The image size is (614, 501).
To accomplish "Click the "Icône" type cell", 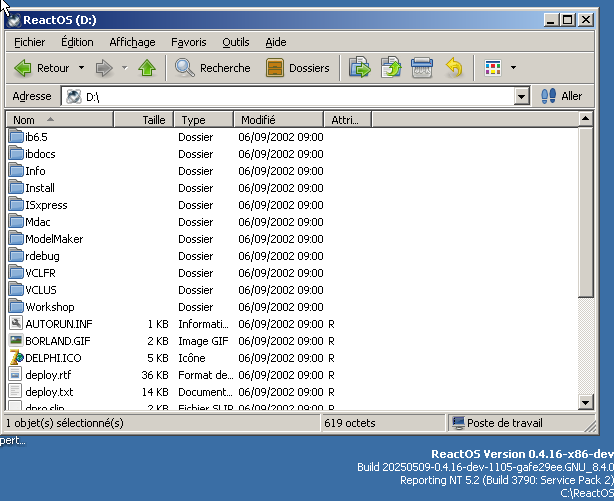I will [x=192, y=358].
